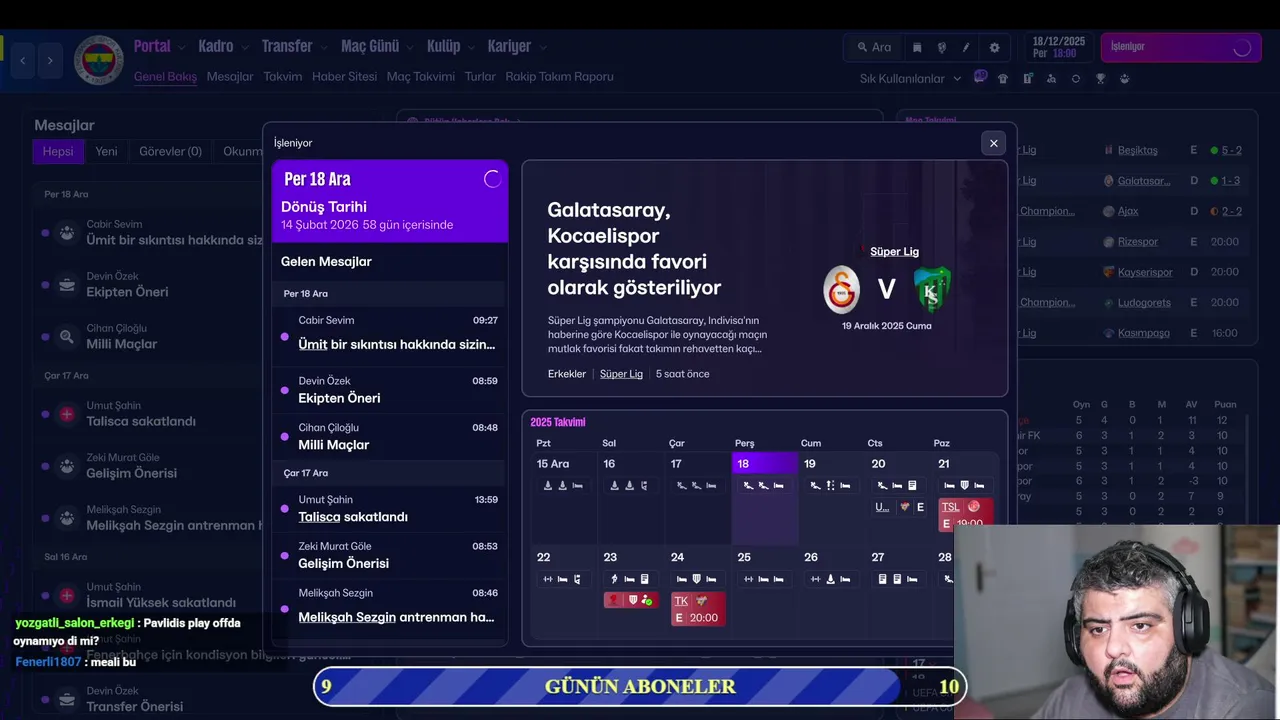Screen dimensions: 1280x720
Task: Select the Yeni filter in Mesajlar panel
Action: click(106, 152)
